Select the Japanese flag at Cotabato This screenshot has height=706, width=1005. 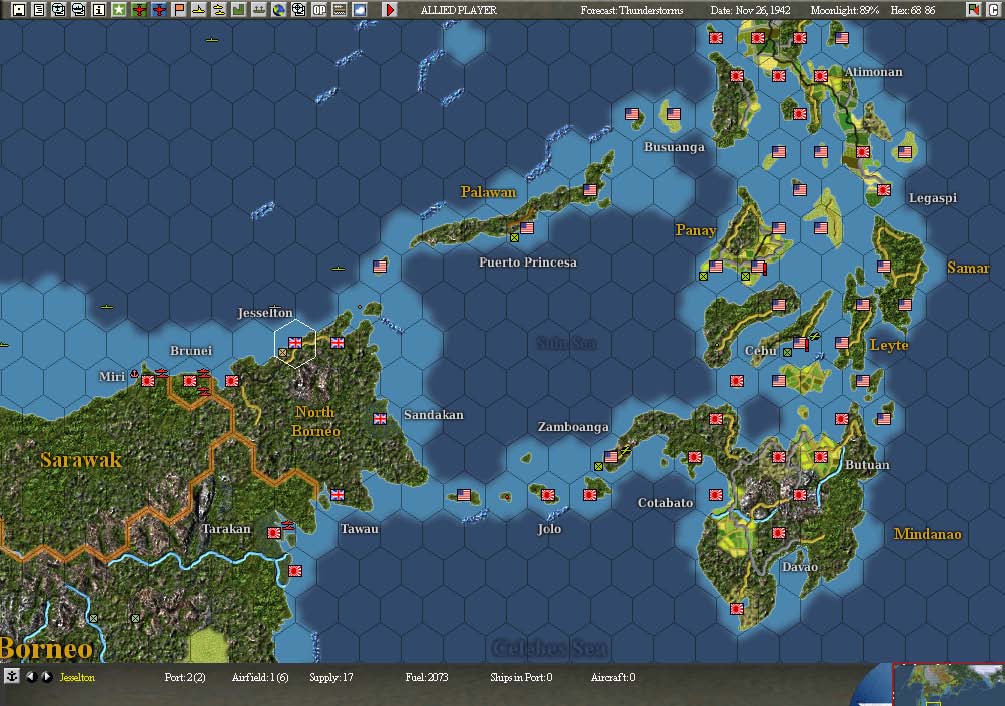(x=716, y=495)
